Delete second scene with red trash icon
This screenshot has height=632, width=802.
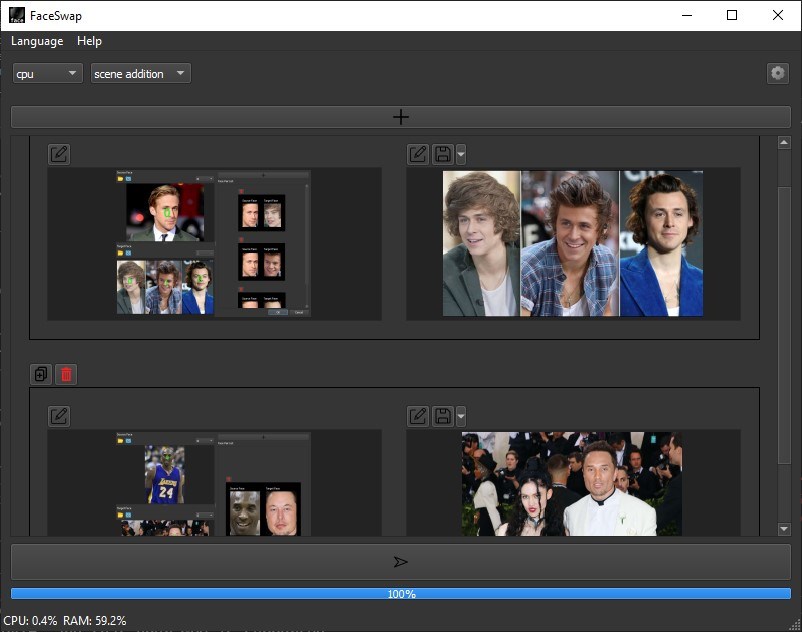click(x=66, y=374)
